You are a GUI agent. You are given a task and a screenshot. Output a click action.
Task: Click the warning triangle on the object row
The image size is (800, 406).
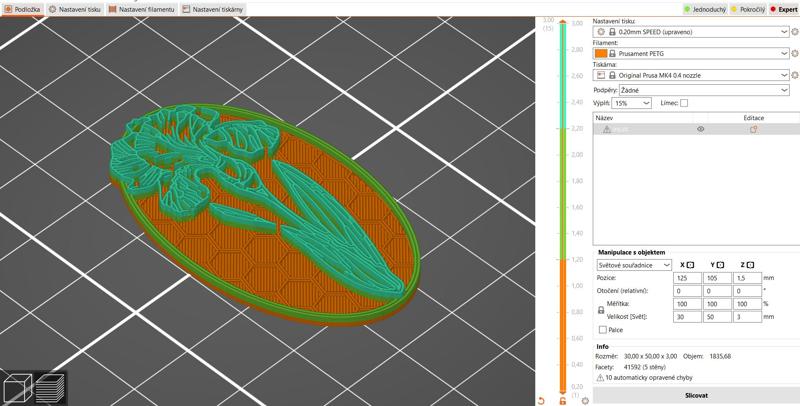point(607,130)
